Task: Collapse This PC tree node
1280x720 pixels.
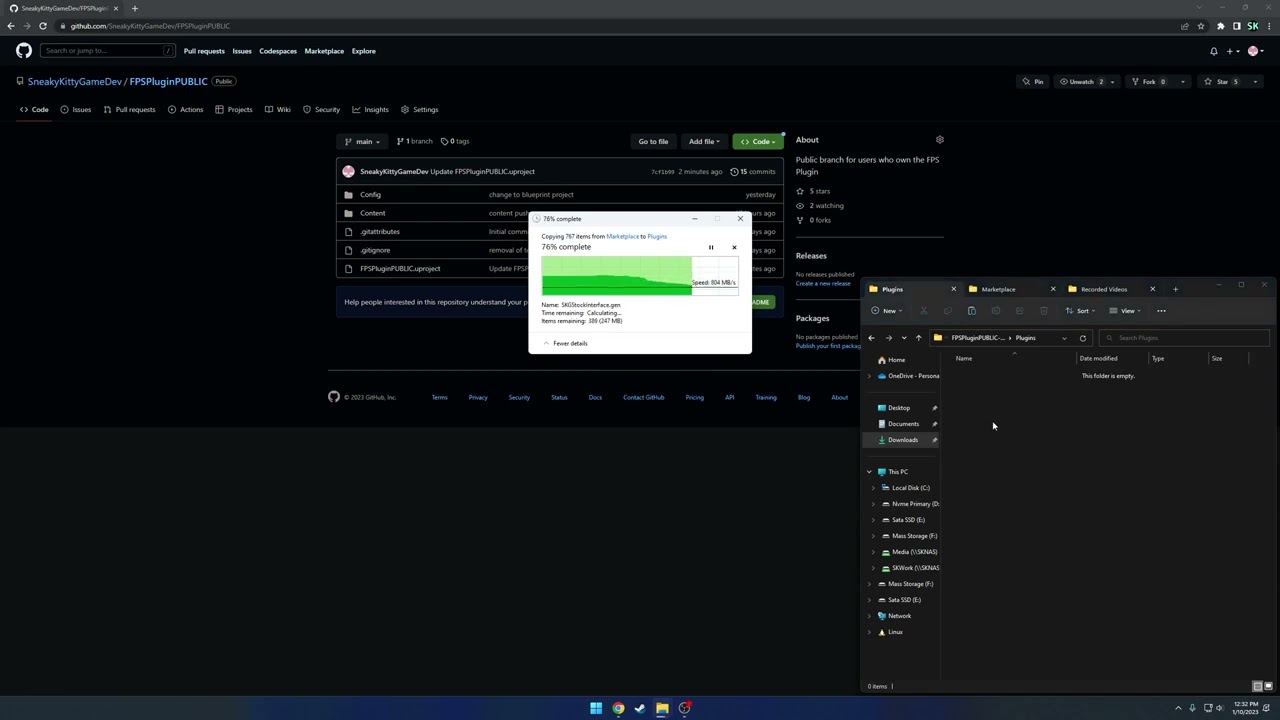Action: click(869, 472)
